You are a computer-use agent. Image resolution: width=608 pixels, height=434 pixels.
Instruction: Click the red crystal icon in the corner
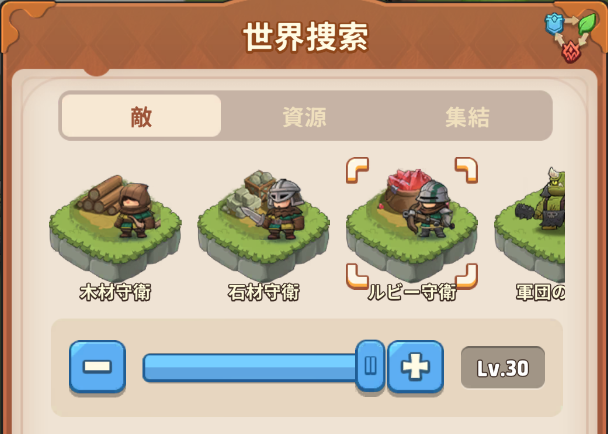572,52
